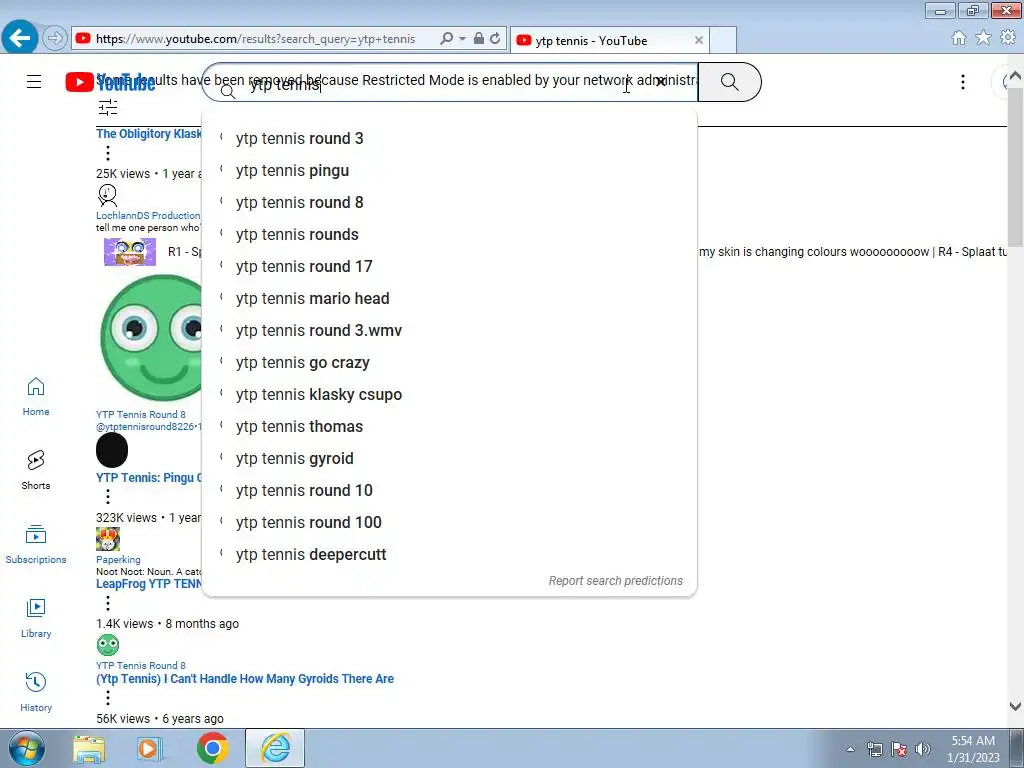Choose suggestion 'ytp tennis pingu'
The width and height of the screenshot is (1024, 768).
click(x=449, y=170)
